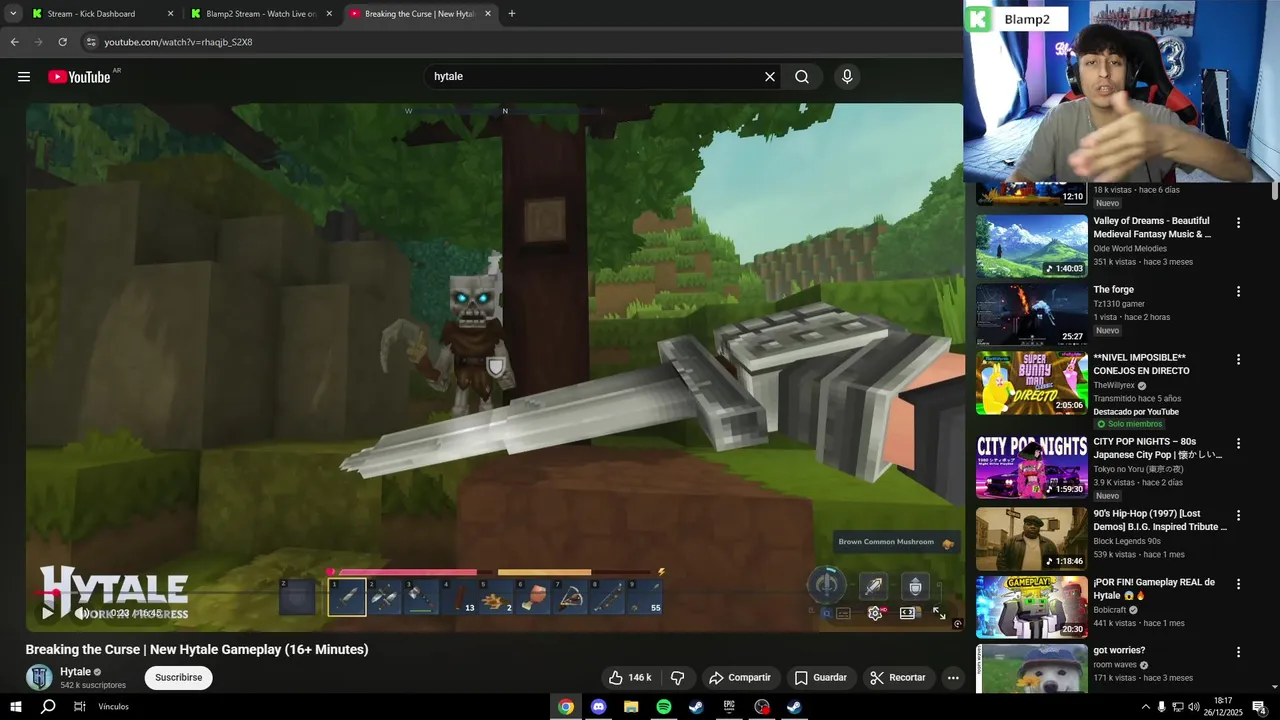The height and width of the screenshot is (720, 1280).
Task: Toggle theater mode on the player
Action: pyautogui.click(x=907, y=613)
